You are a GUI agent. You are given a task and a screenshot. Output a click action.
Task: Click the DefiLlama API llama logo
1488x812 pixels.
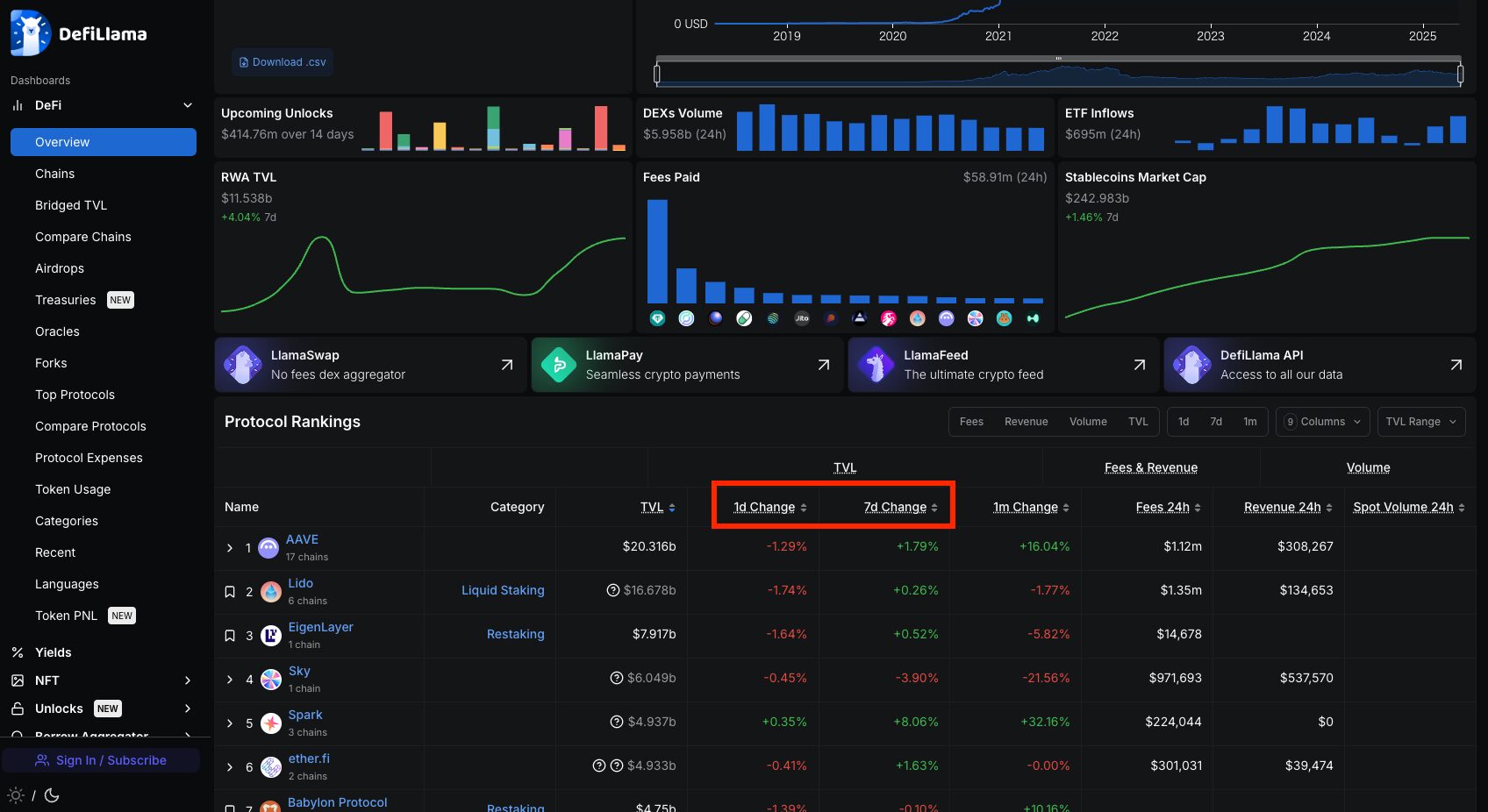pyautogui.click(x=1191, y=365)
